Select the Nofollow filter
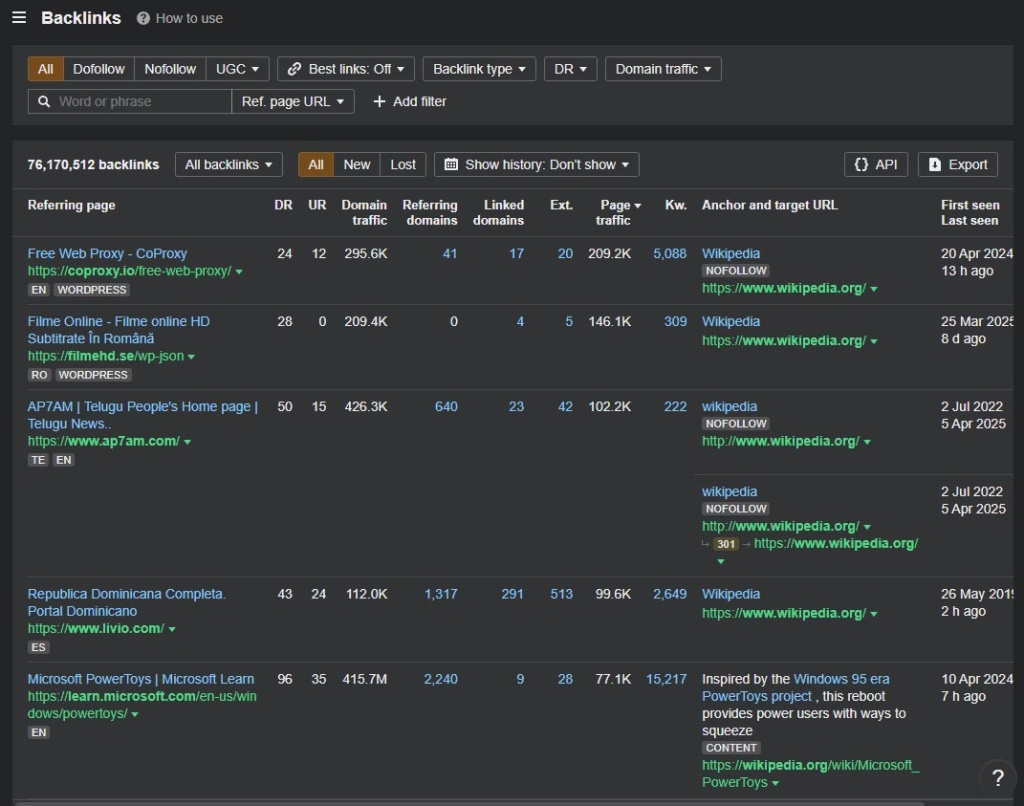Viewport: 1024px width, 806px height. [x=170, y=69]
